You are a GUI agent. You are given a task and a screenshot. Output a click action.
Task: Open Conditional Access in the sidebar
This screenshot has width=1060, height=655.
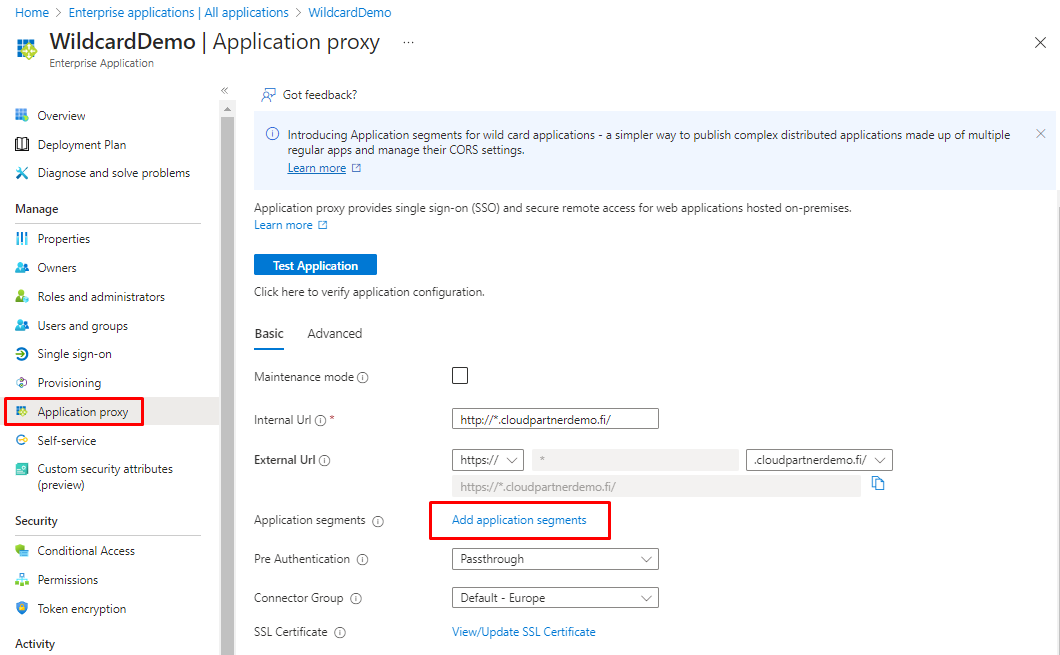point(86,551)
